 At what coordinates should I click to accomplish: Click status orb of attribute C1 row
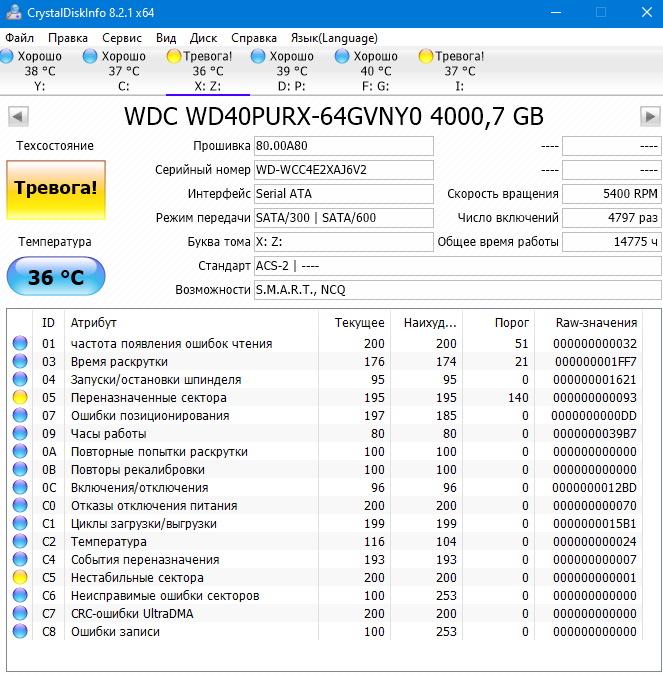point(20,524)
